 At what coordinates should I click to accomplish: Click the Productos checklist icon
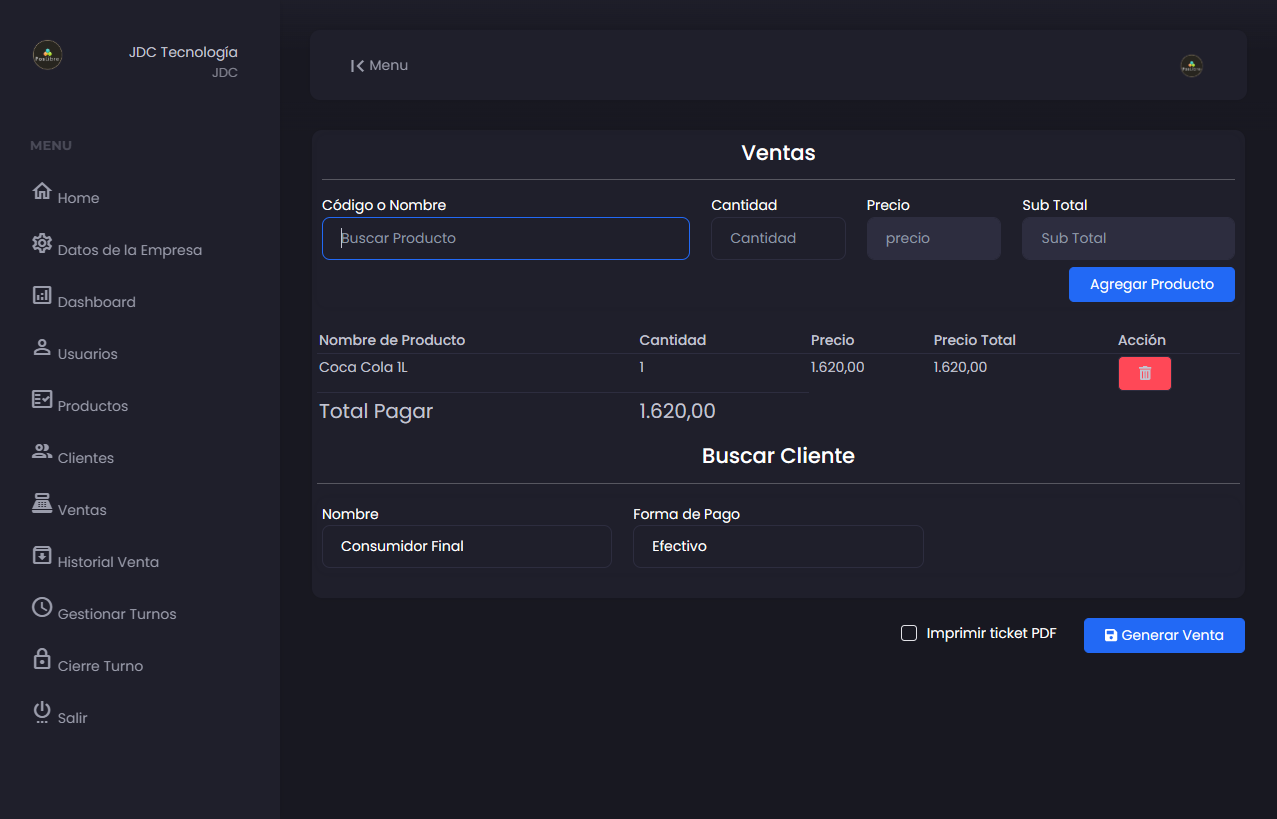(x=42, y=399)
